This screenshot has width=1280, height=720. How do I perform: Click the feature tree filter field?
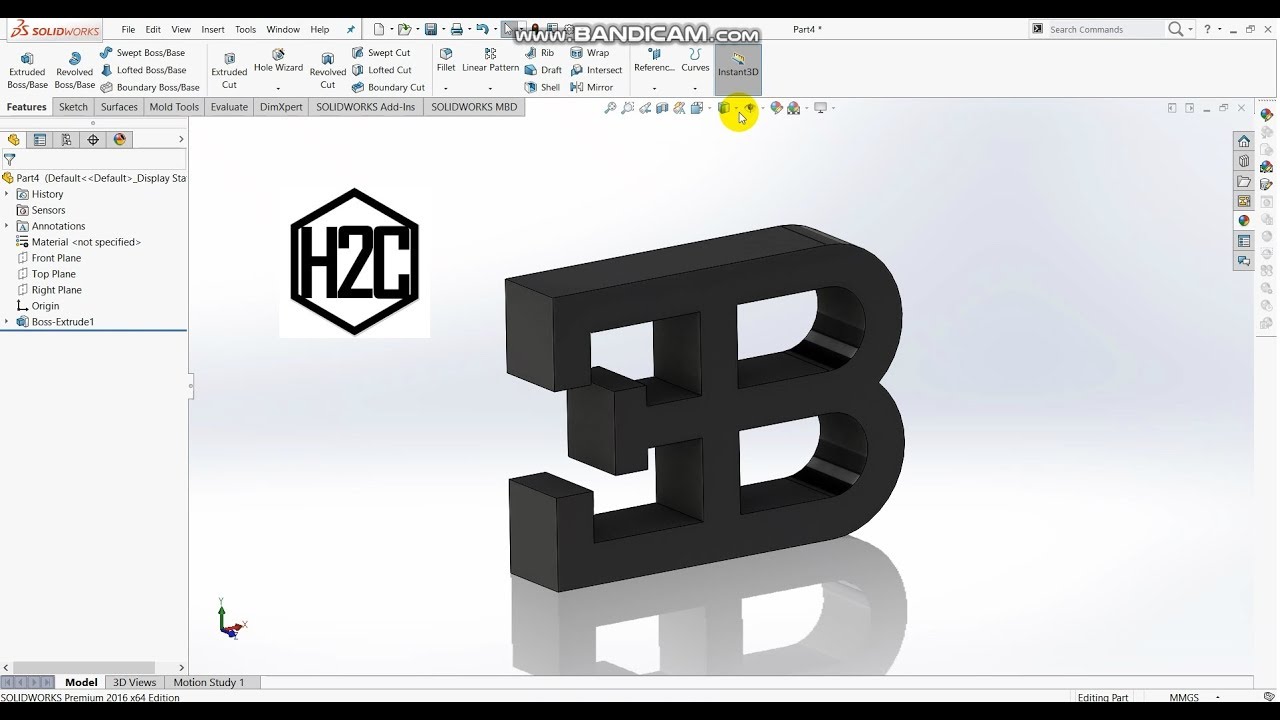94,159
